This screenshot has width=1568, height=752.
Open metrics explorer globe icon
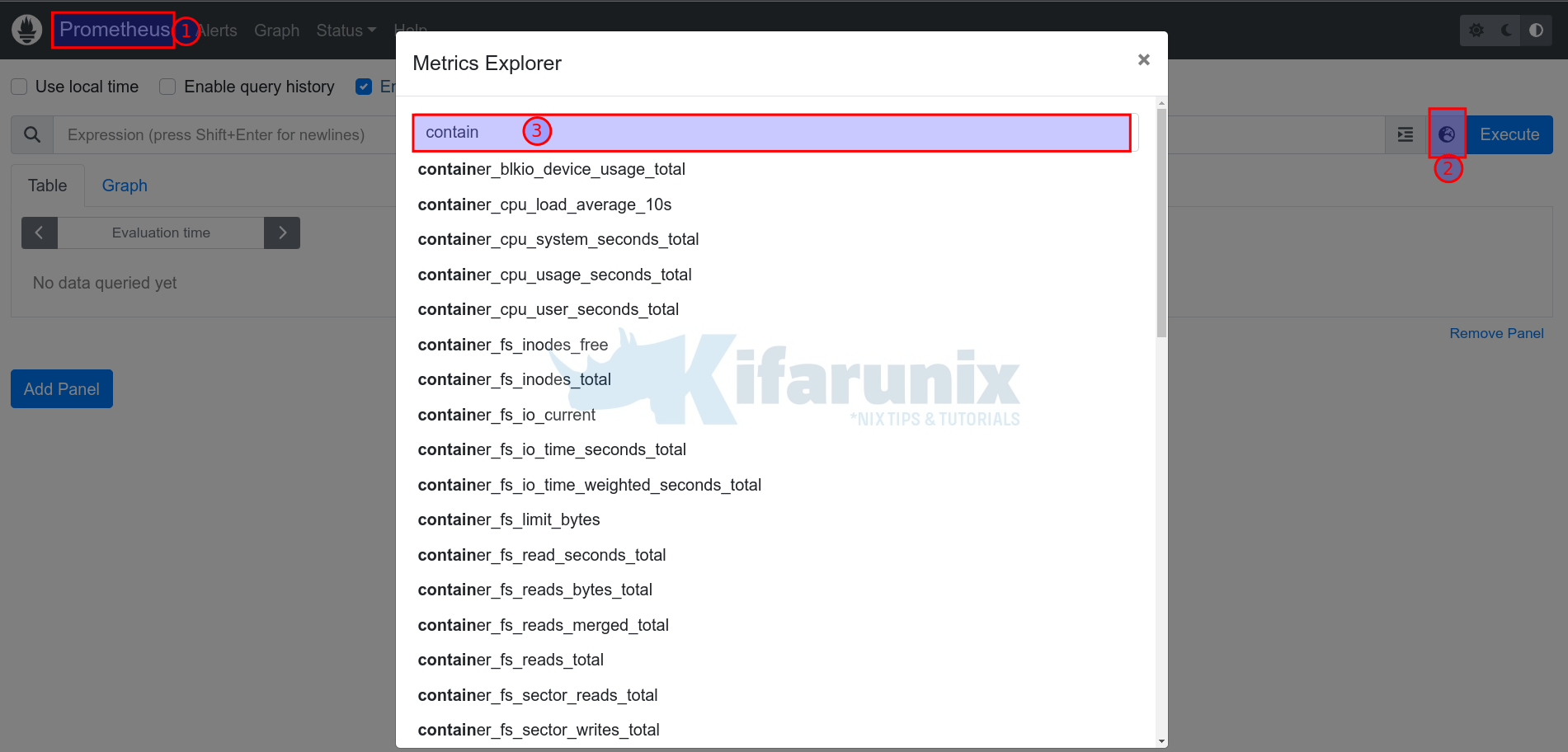(x=1447, y=134)
